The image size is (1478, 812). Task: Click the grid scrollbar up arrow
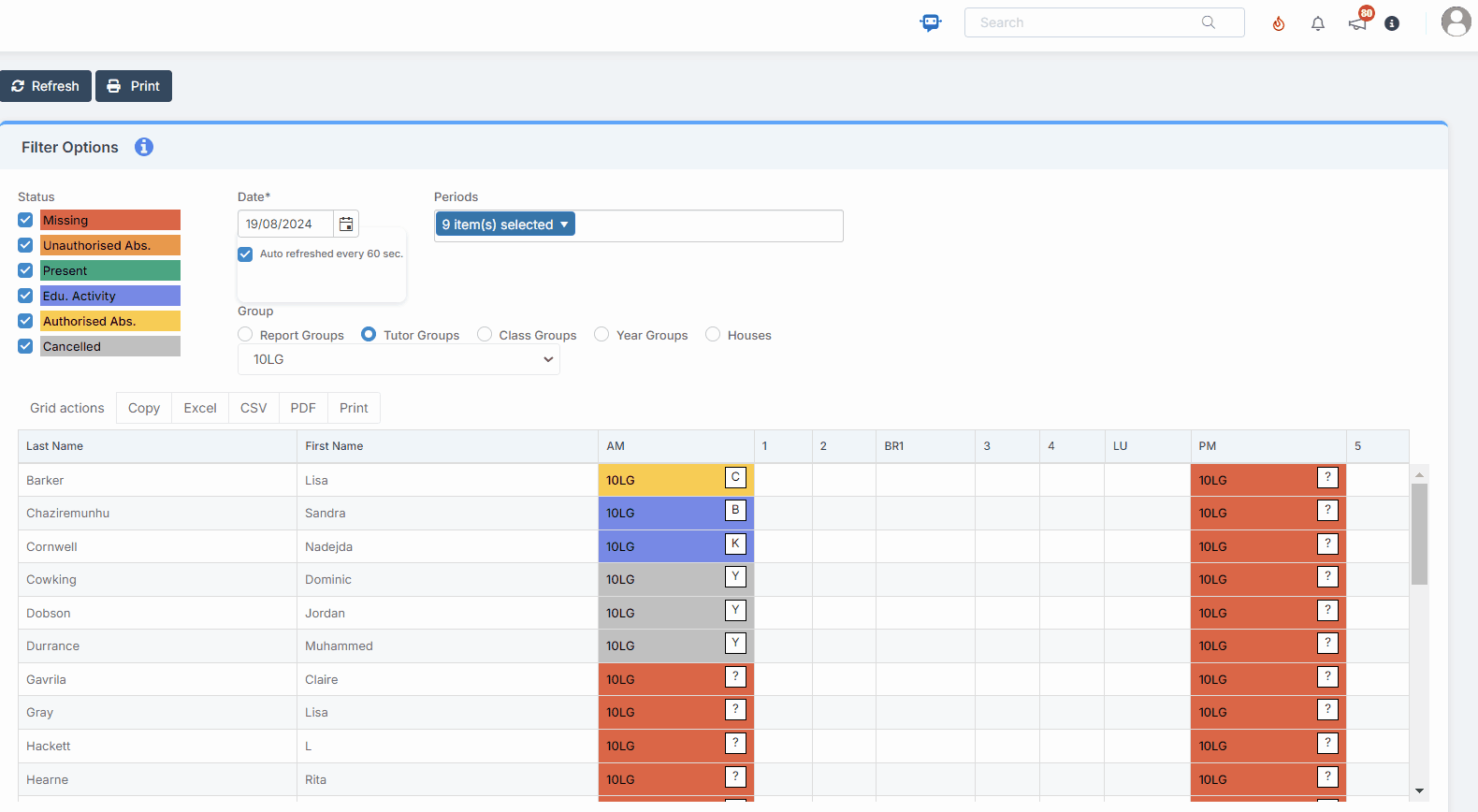click(1419, 475)
